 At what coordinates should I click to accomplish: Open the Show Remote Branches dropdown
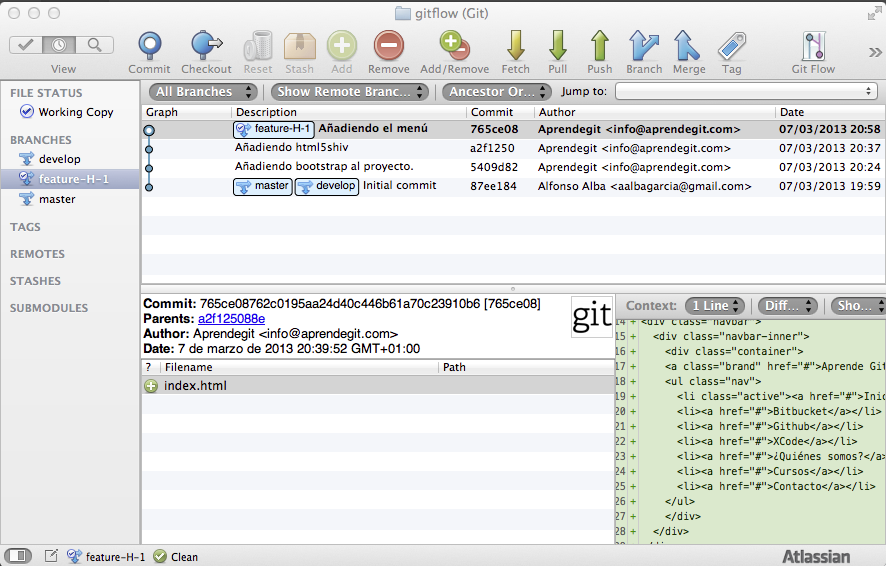tap(350, 92)
